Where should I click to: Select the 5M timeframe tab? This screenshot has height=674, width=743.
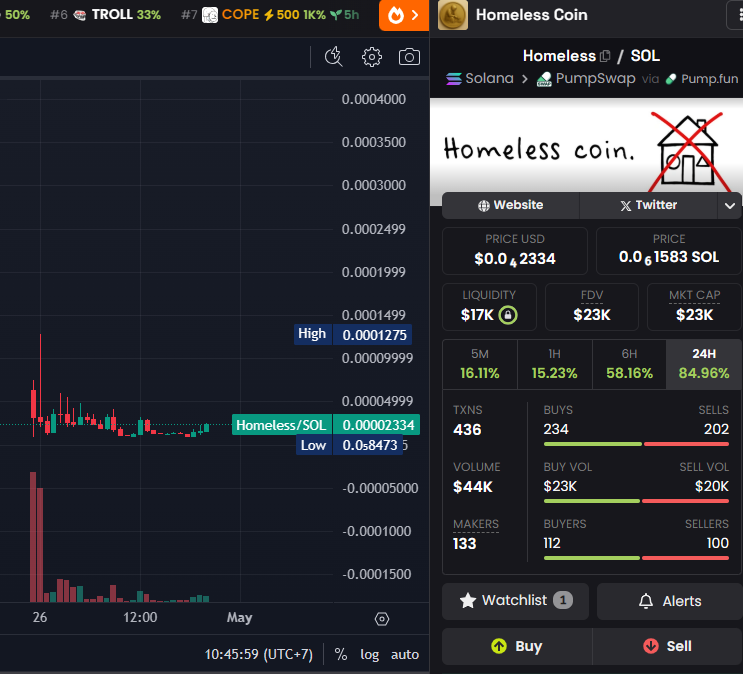[x=480, y=364]
